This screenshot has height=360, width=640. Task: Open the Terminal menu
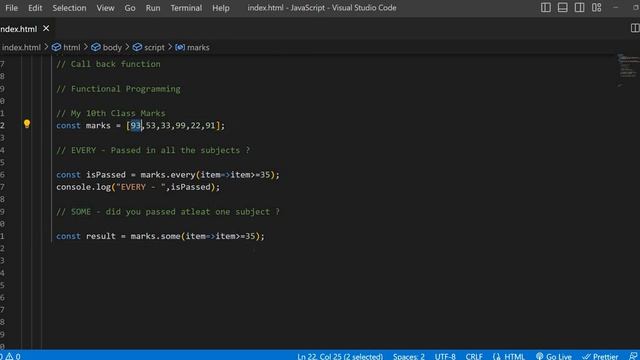(186, 8)
